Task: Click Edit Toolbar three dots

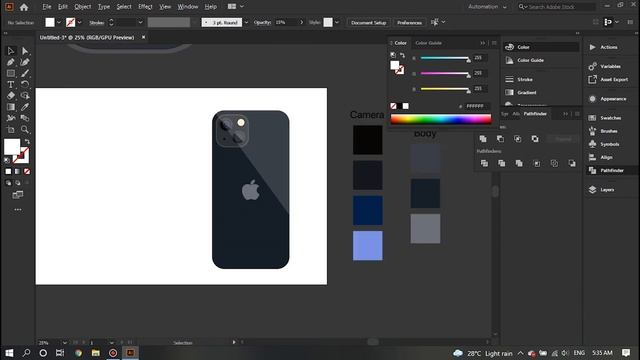Action: [18, 209]
